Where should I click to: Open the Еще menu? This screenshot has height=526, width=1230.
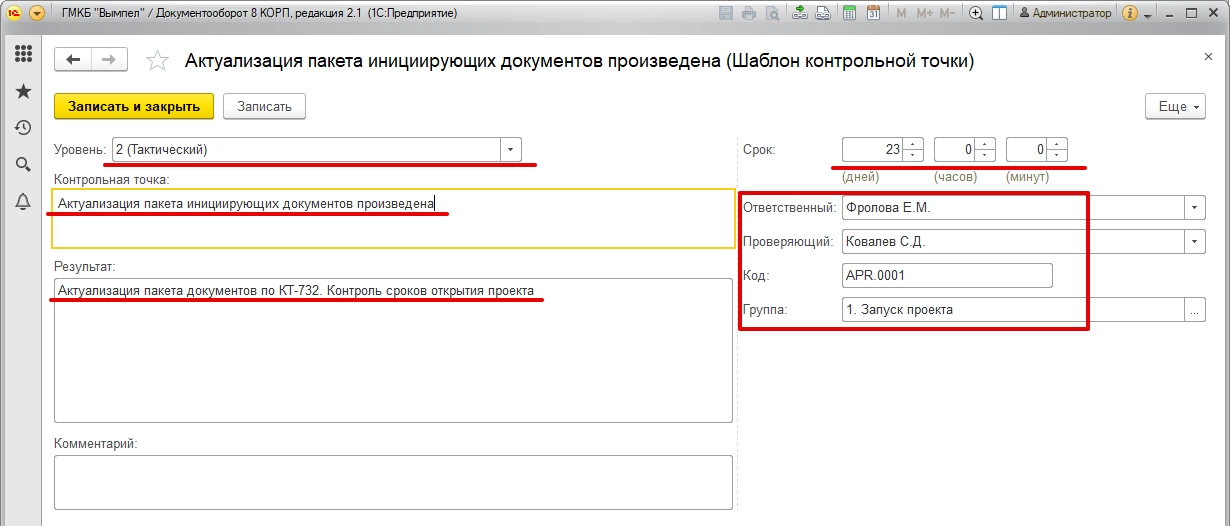(1175, 106)
